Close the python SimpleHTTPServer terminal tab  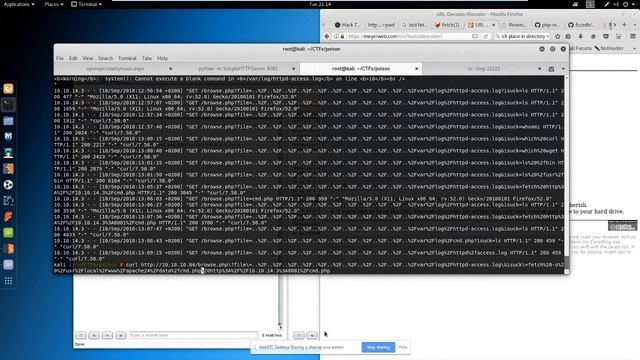pyautogui.click(x=293, y=69)
